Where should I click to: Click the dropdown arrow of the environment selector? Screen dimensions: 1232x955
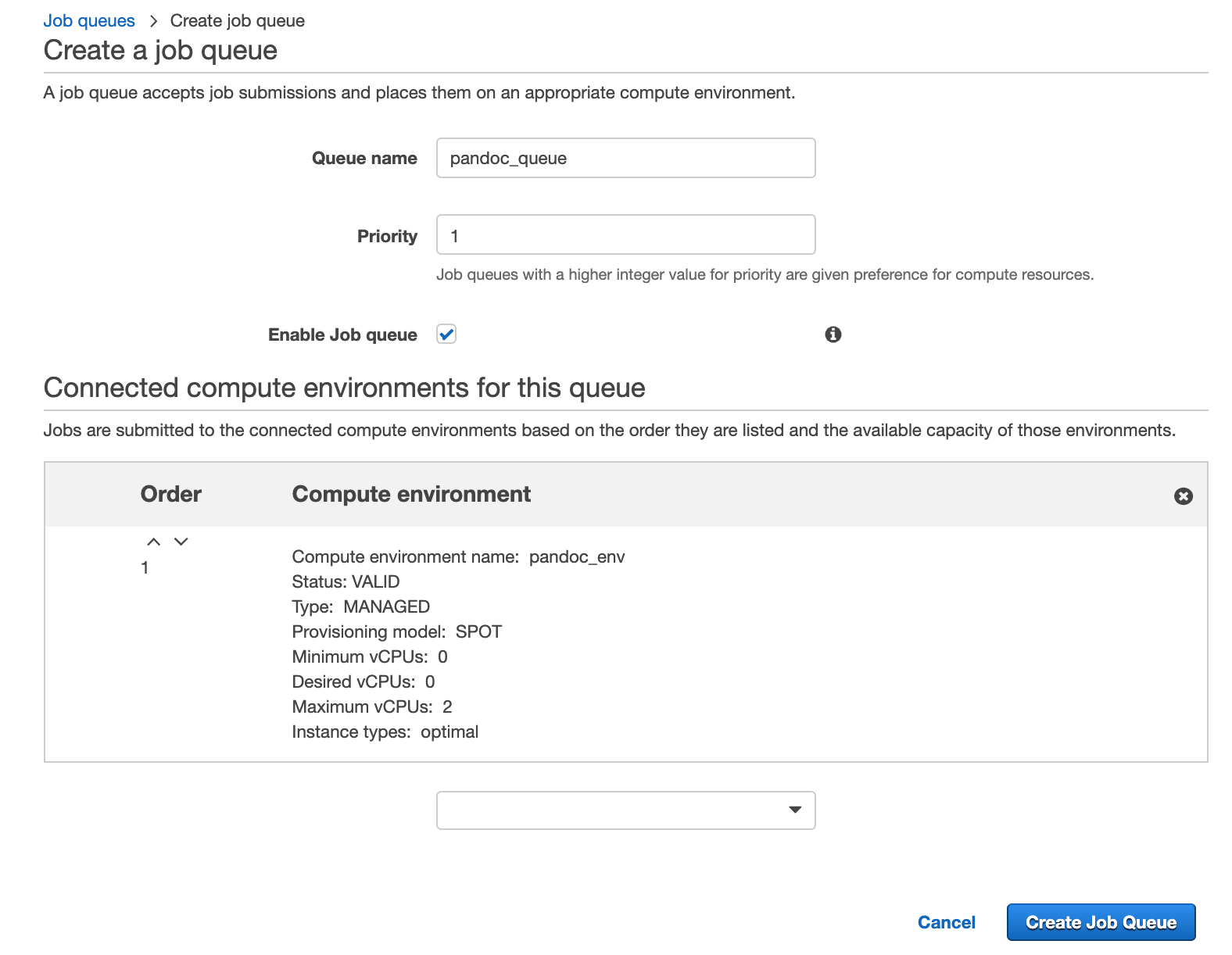[795, 810]
